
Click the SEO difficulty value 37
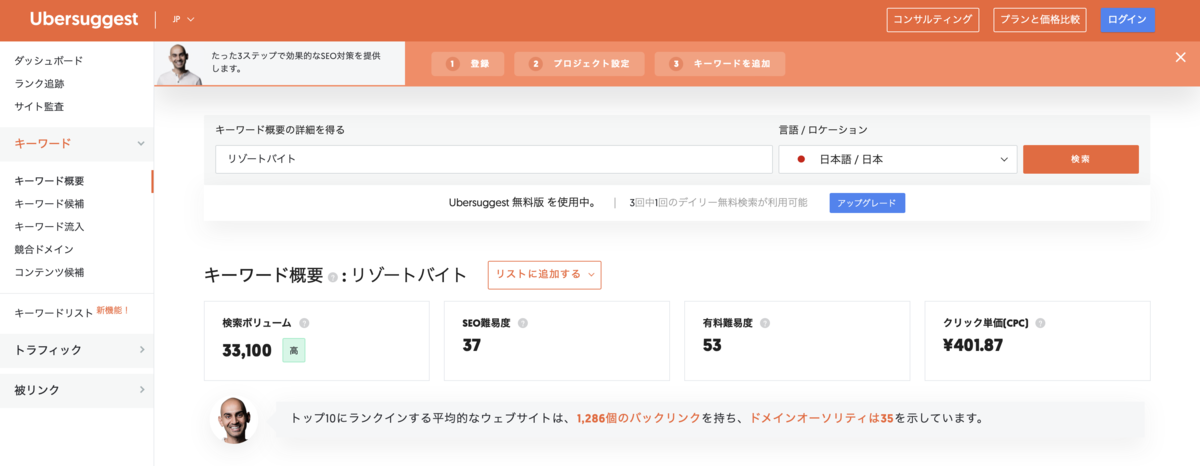pyautogui.click(x=472, y=345)
